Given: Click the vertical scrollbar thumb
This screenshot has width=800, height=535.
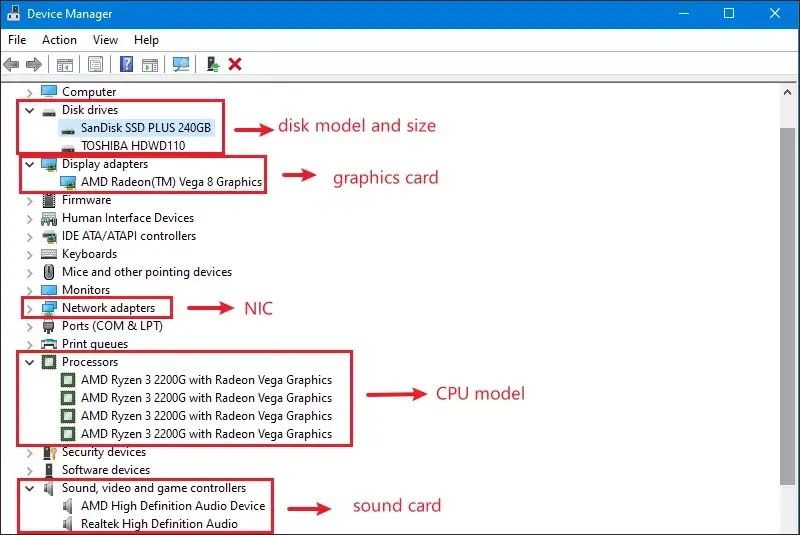Looking at the screenshot, I should point(787,307).
